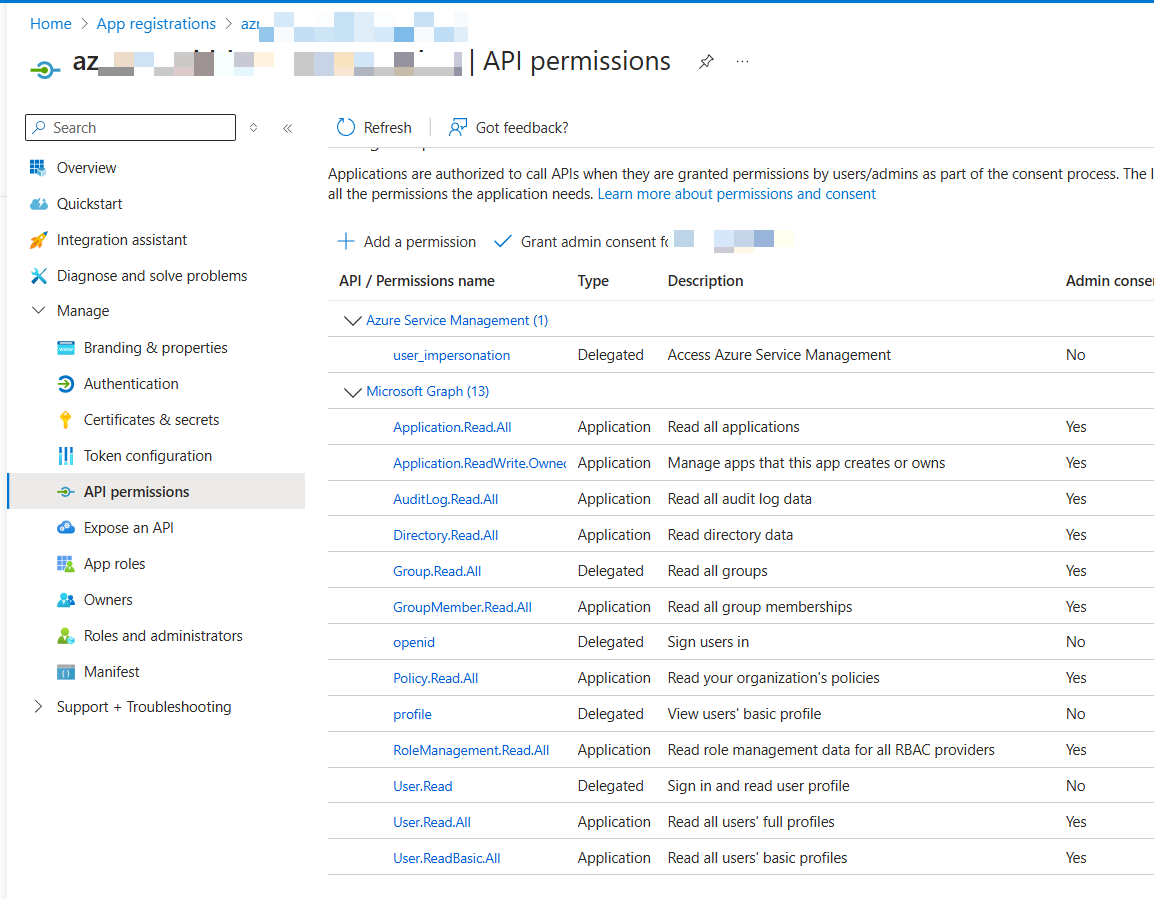This screenshot has height=899, width=1154.
Task: Click the Overview icon in sidebar
Action: (x=38, y=168)
